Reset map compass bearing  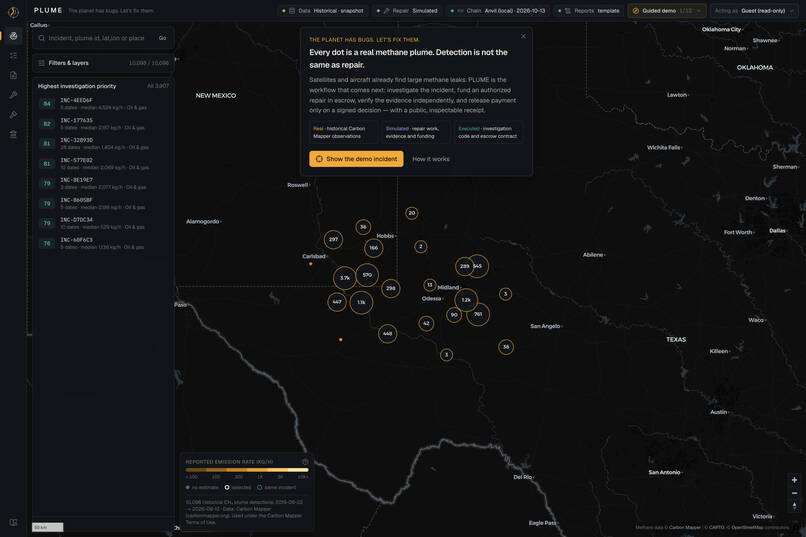[x=794, y=507]
